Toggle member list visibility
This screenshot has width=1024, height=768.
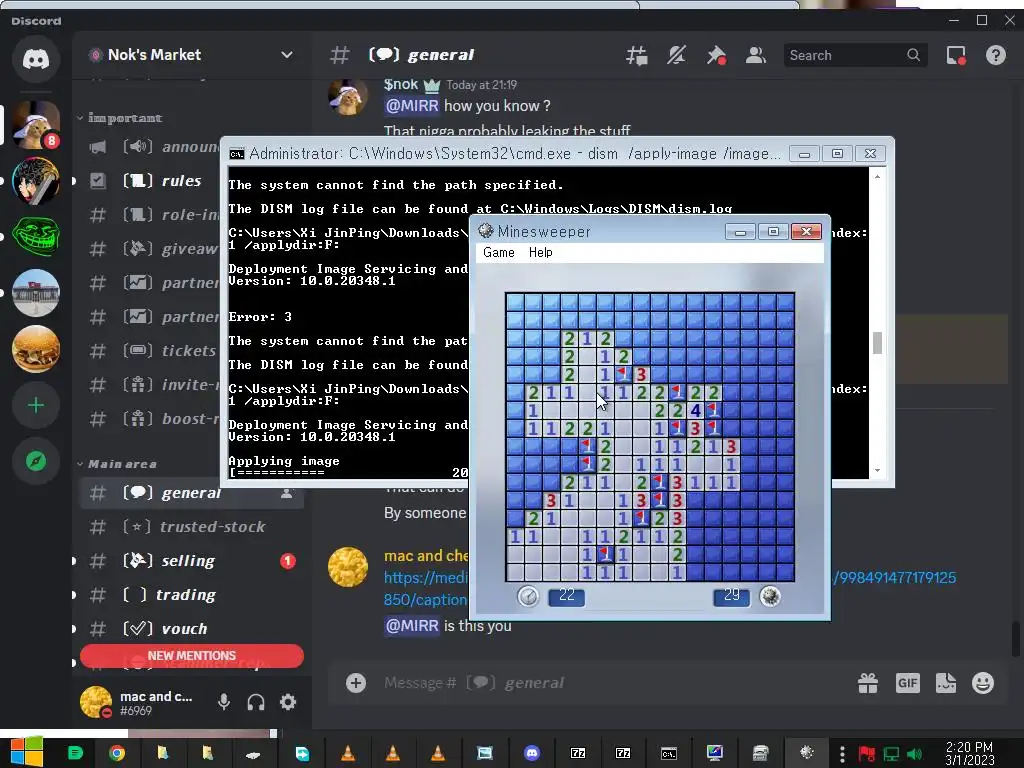click(x=756, y=56)
